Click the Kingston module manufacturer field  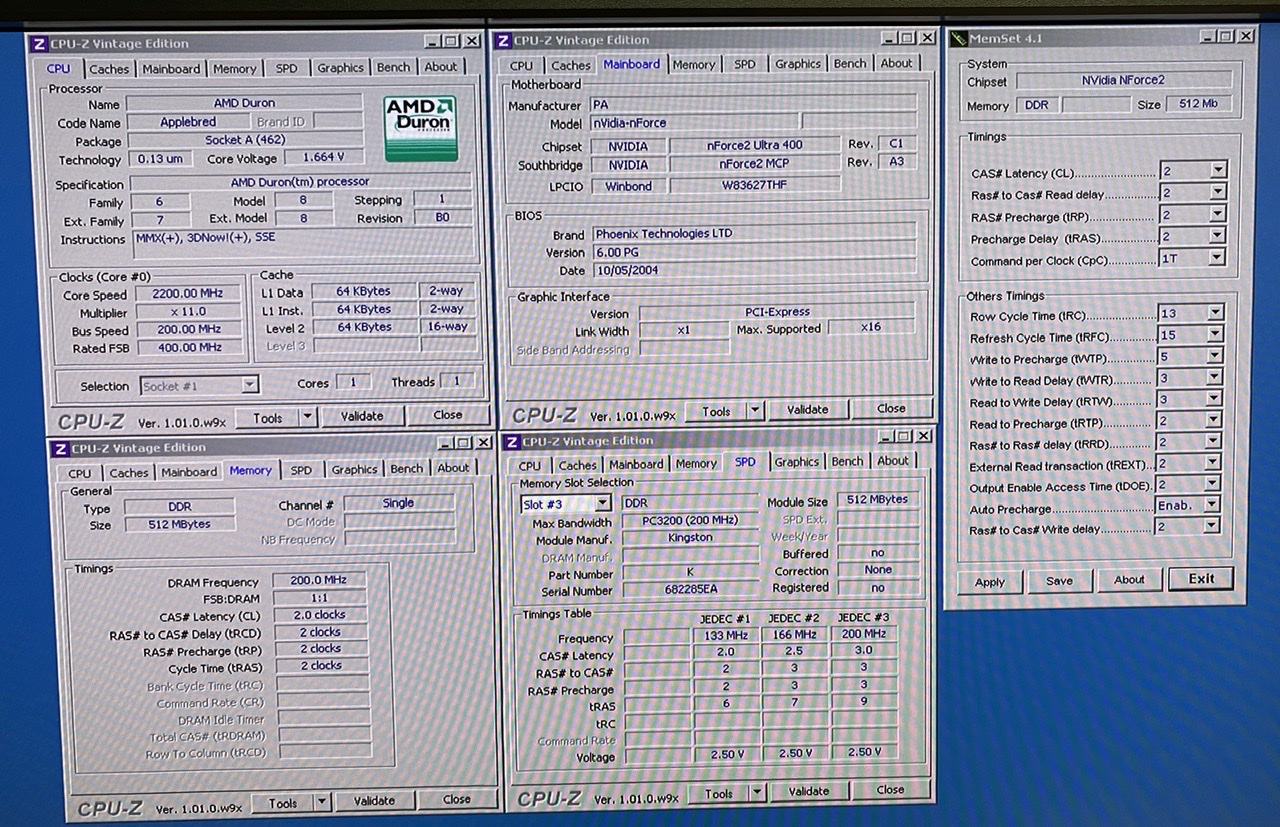point(690,538)
